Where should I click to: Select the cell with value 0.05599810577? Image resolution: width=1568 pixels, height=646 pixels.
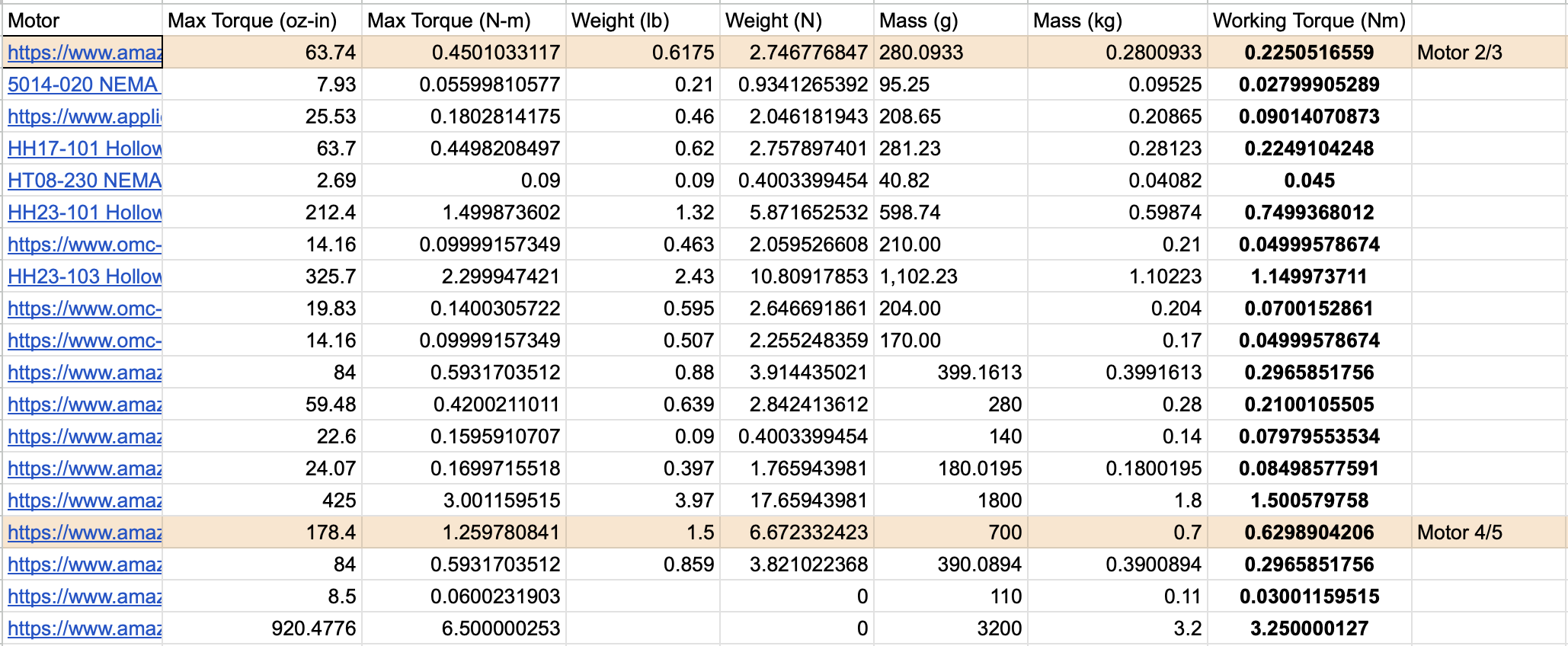464,85
